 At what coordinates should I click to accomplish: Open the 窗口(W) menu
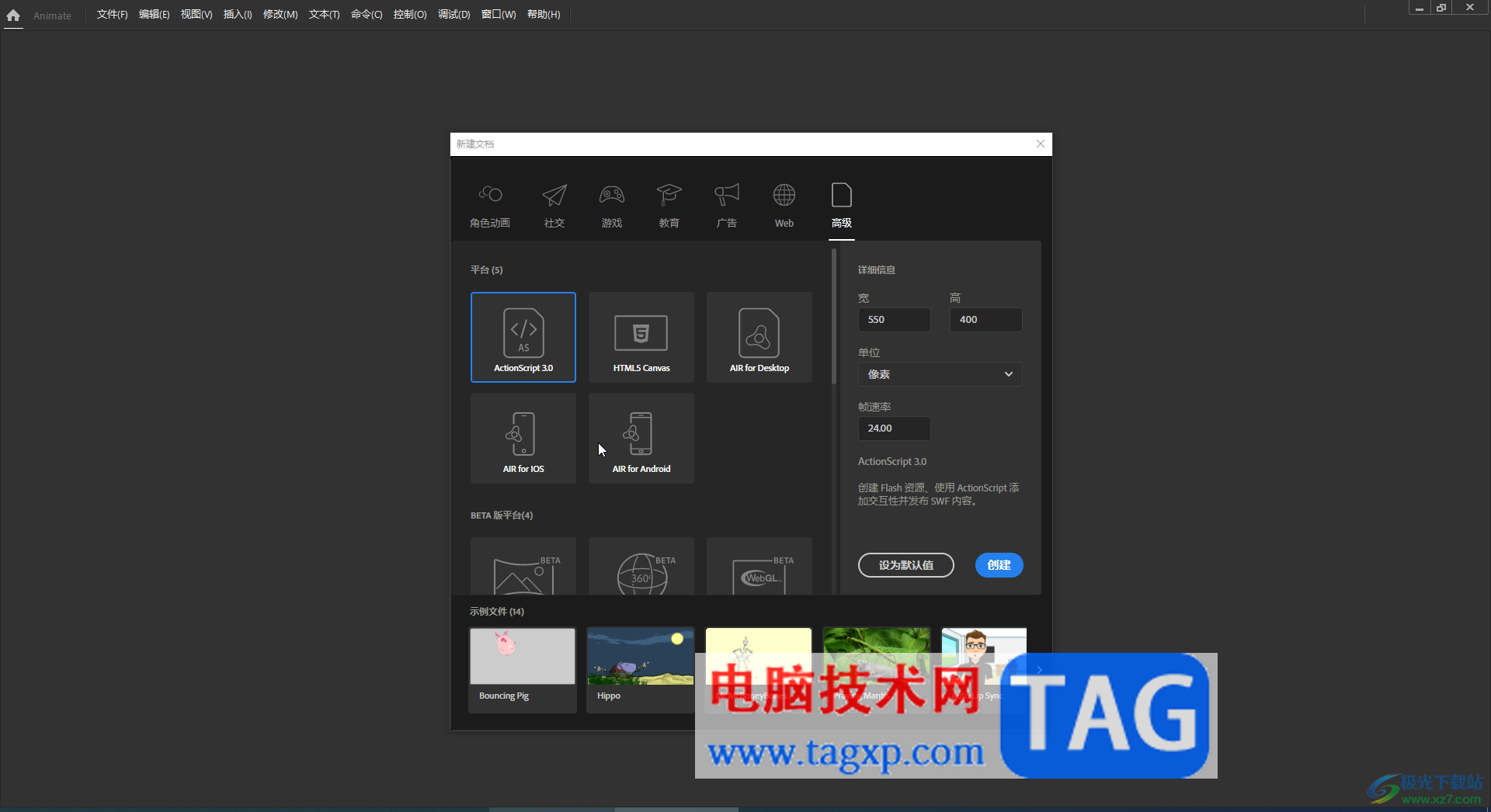[499, 15]
